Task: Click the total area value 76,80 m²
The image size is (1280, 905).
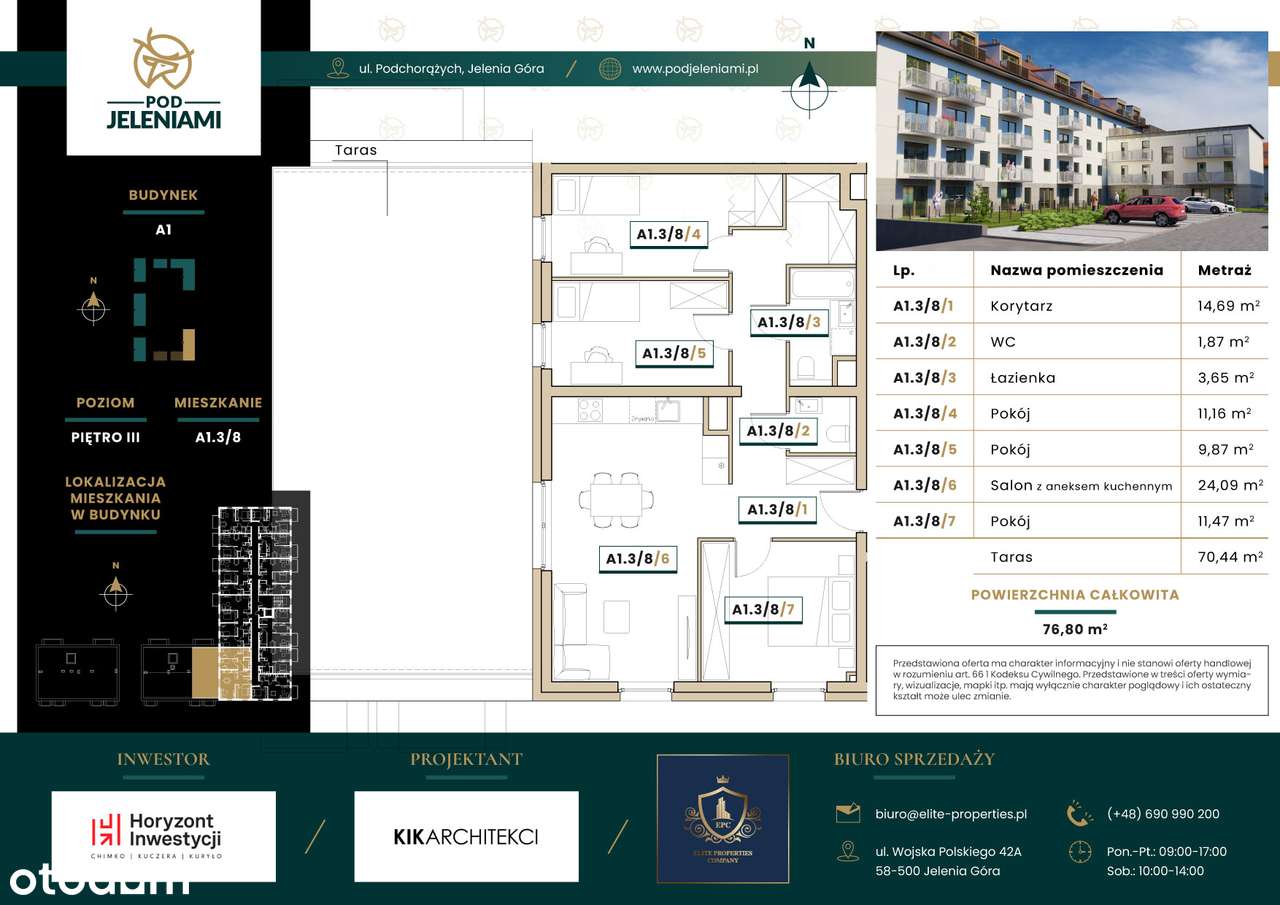Action: [x=1075, y=629]
